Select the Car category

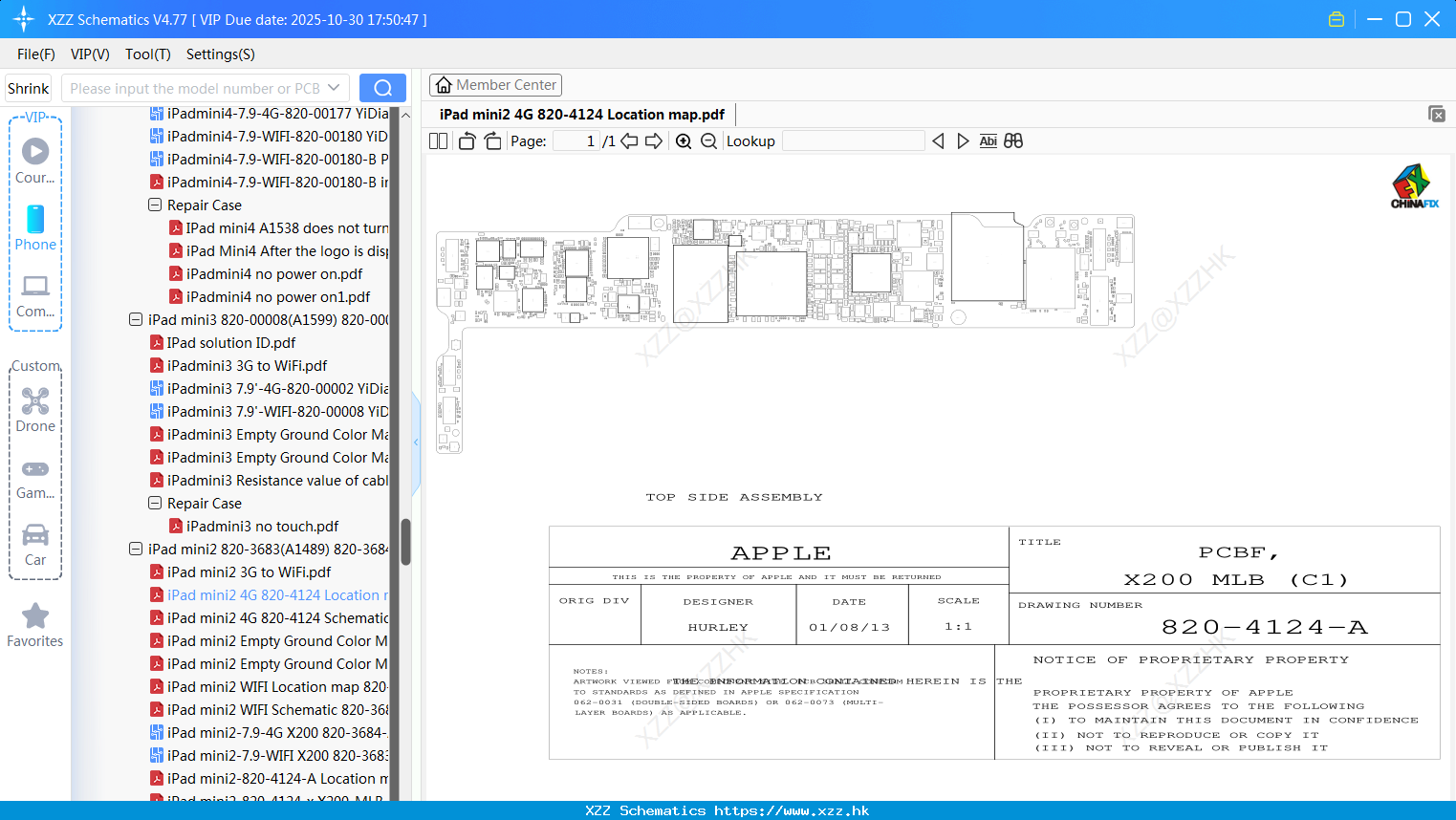(x=35, y=544)
